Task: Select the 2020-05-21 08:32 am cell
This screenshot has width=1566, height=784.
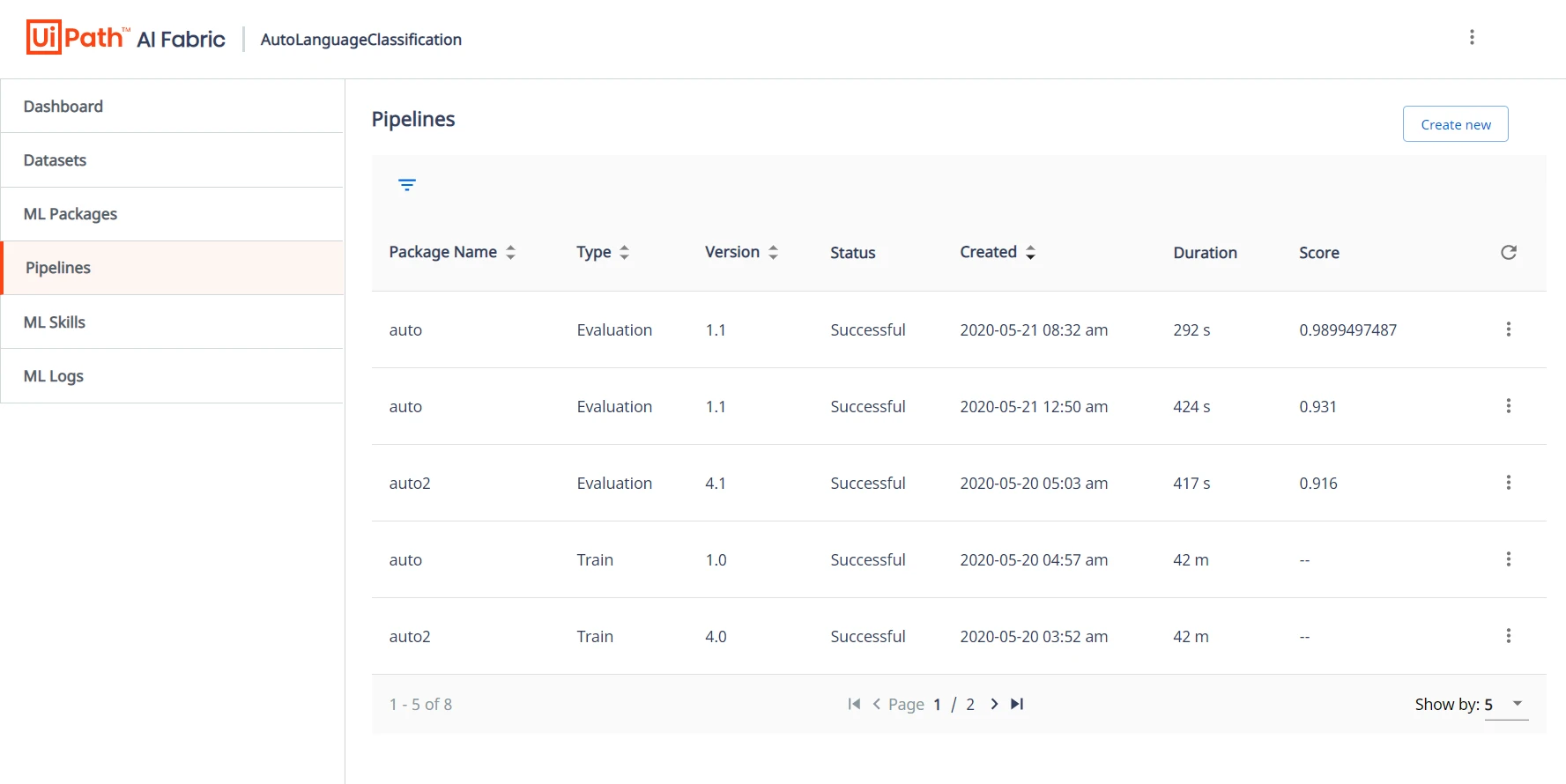Action: tap(1035, 330)
